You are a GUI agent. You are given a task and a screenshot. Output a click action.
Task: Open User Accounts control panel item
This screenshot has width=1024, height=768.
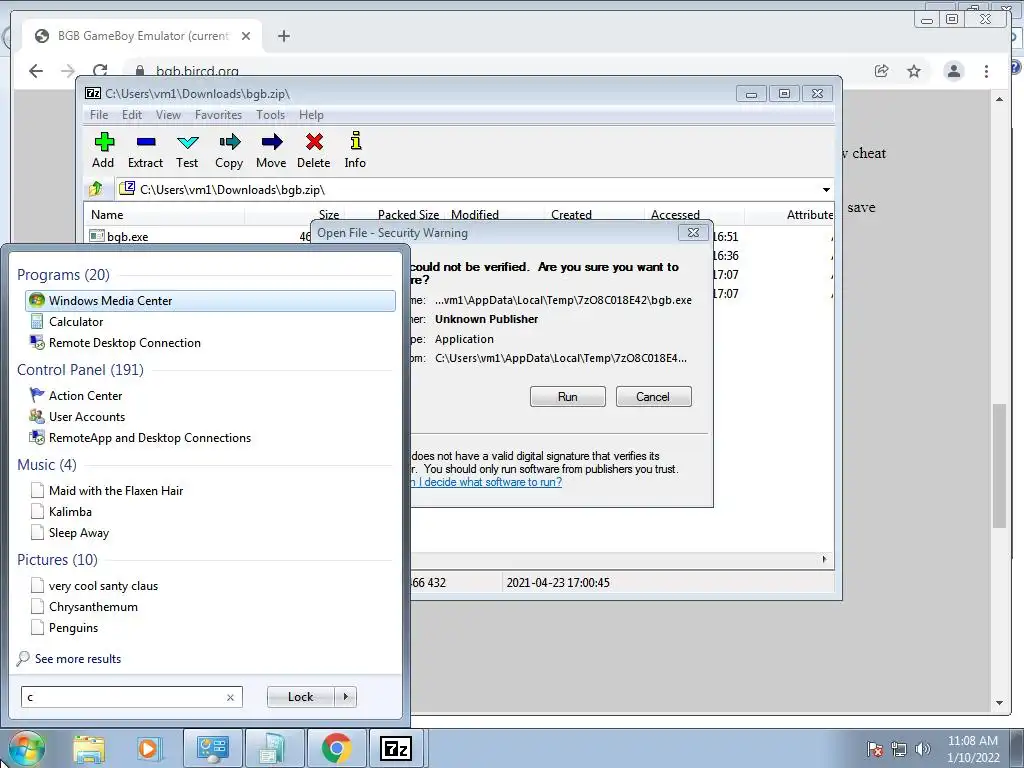click(x=86, y=416)
